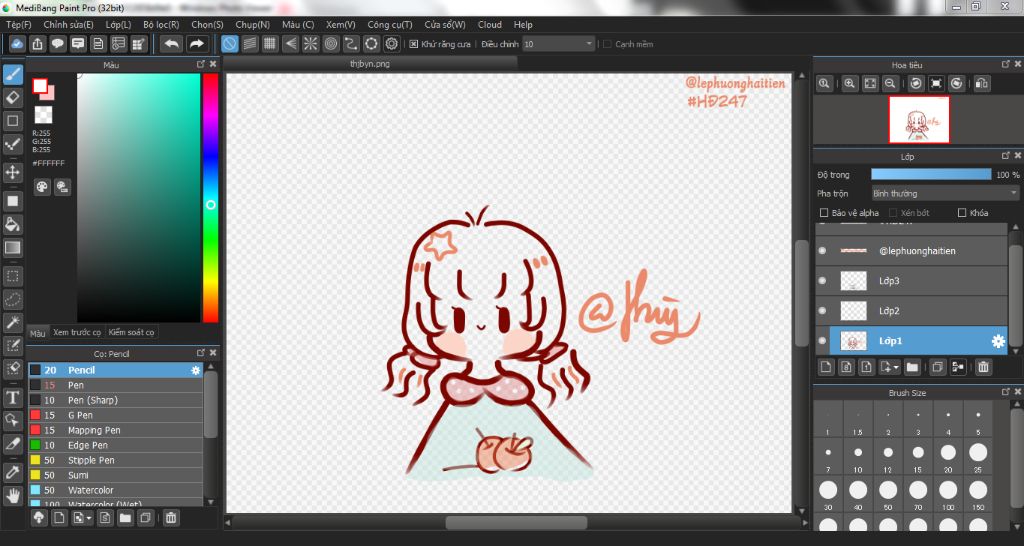Click the foreground color swatch

pyautogui.click(x=40, y=86)
